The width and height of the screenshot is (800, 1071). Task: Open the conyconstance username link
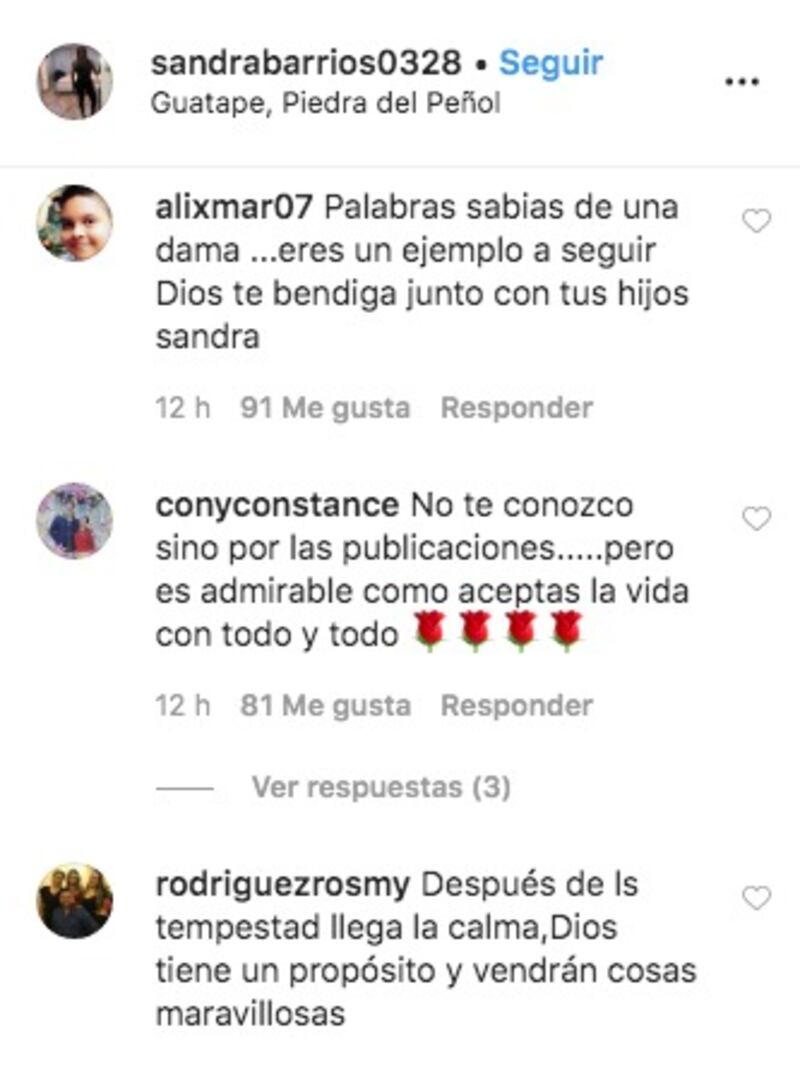click(277, 505)
